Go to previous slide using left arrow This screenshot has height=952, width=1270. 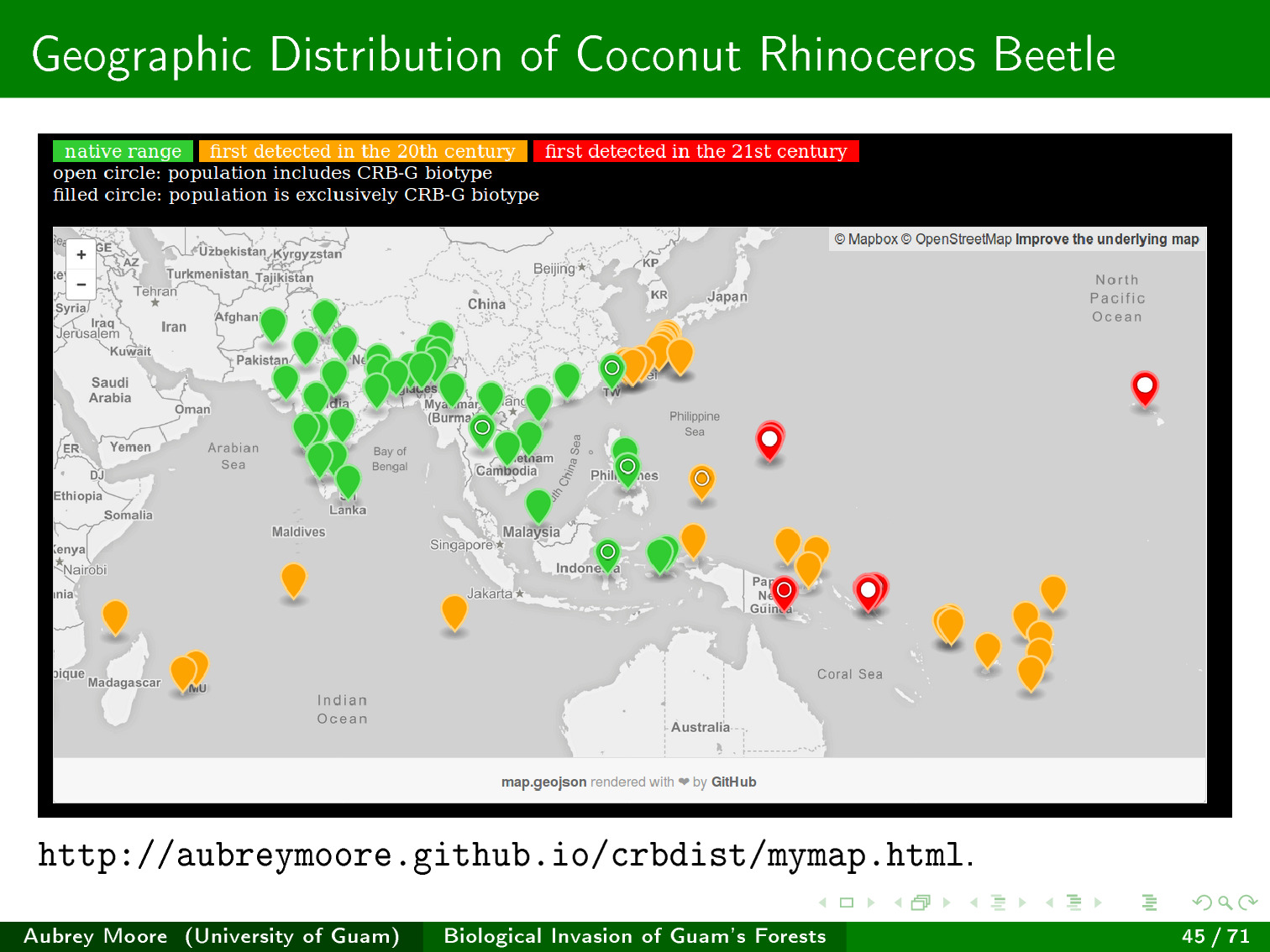(822, 902)
